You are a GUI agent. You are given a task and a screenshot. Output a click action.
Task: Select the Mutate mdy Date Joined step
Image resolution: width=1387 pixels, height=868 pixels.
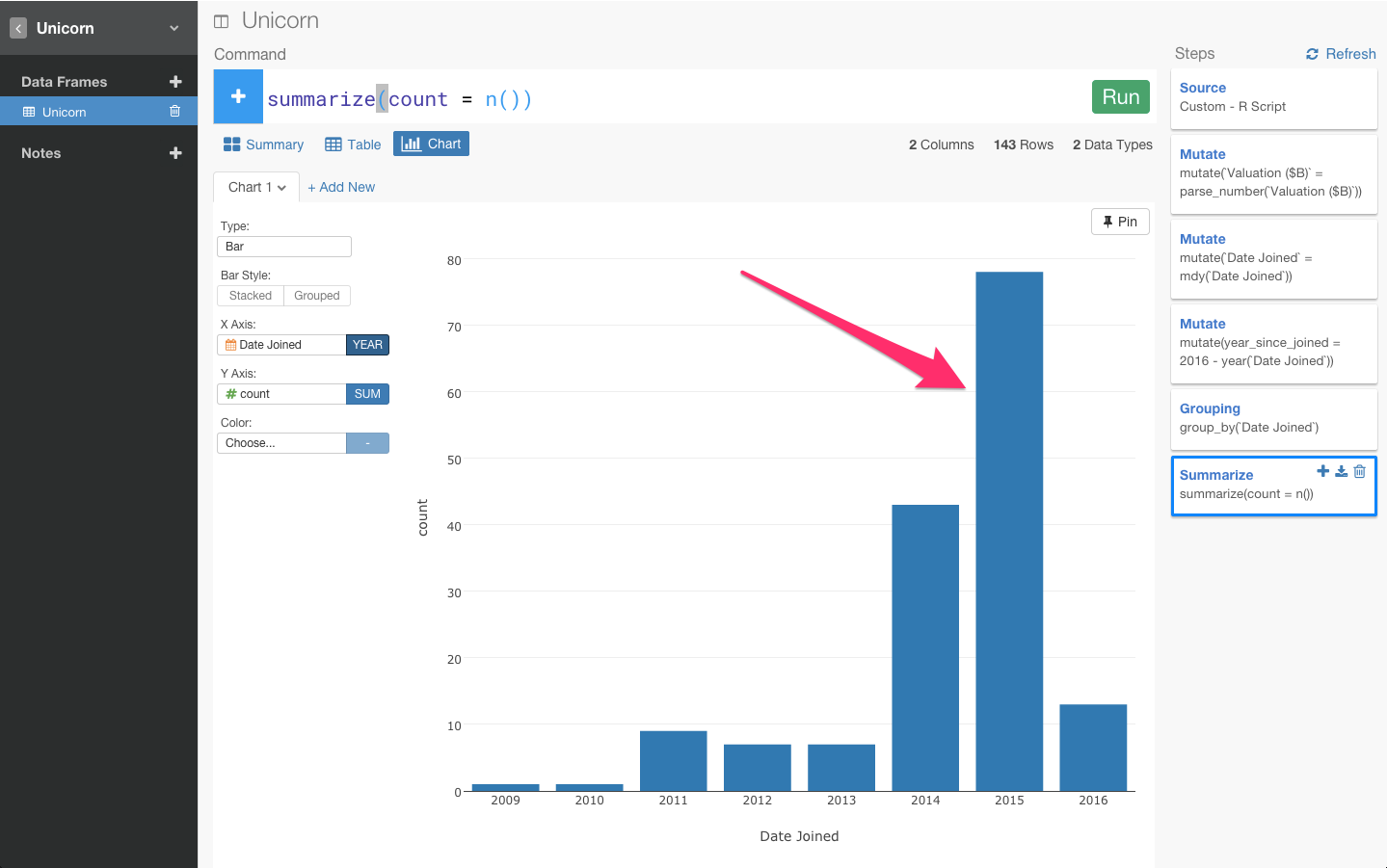(x=1274, y=259)
